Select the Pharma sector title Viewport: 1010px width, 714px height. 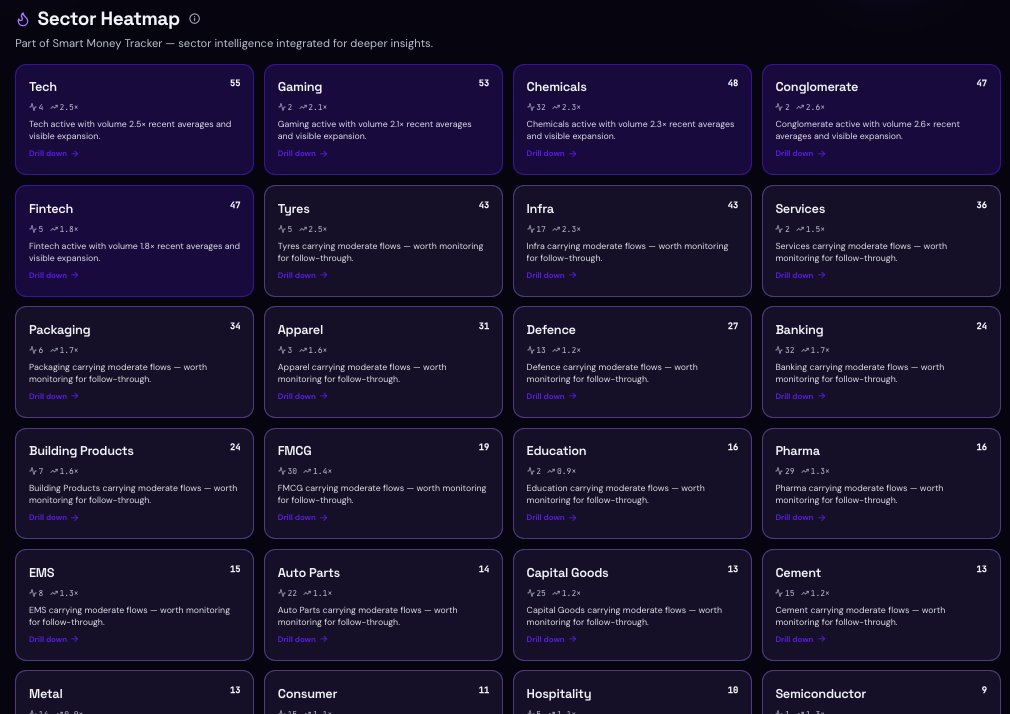(x=797, y=451)
